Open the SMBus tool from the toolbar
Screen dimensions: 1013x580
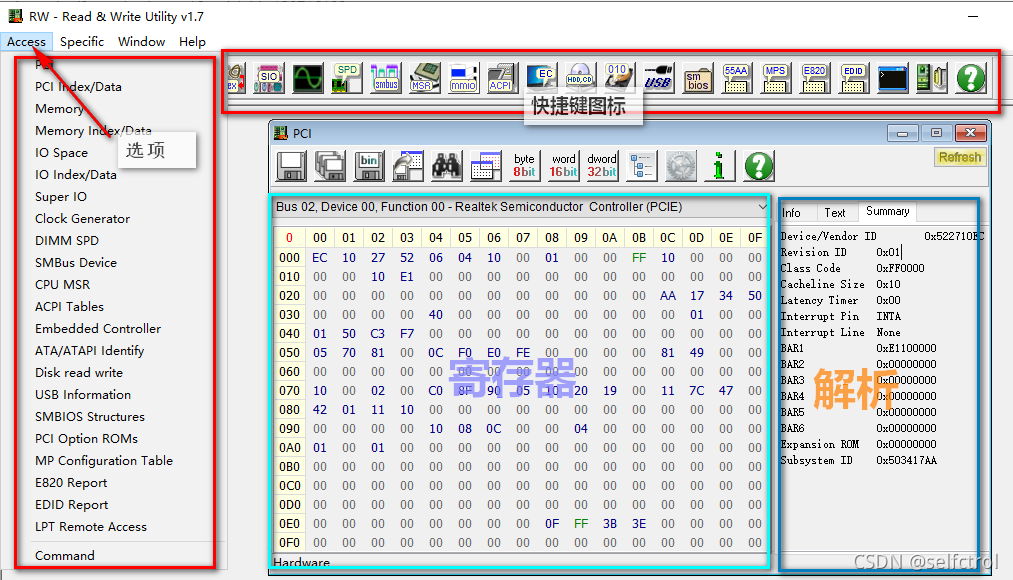point(385,78)
